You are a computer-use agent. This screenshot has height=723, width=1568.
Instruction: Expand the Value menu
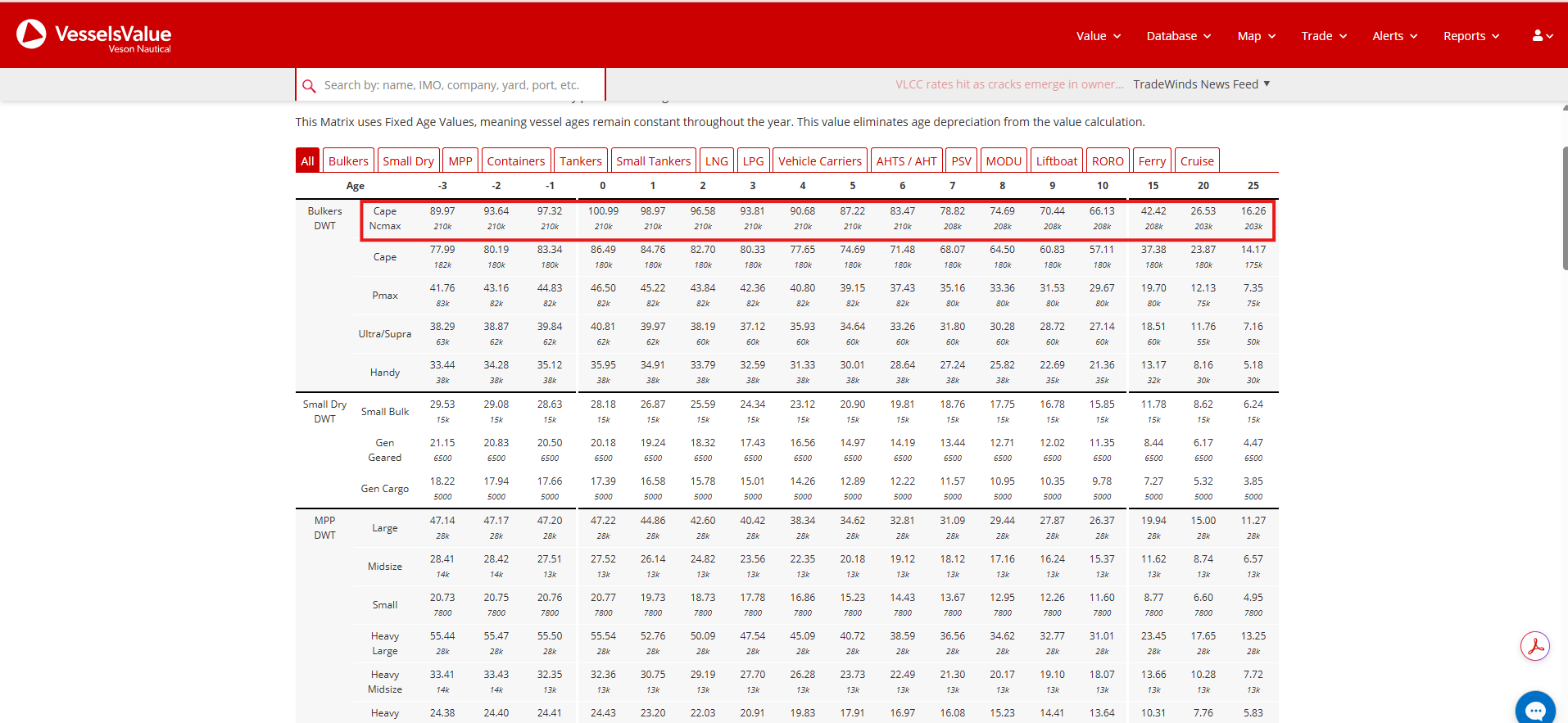[1099, 36]
